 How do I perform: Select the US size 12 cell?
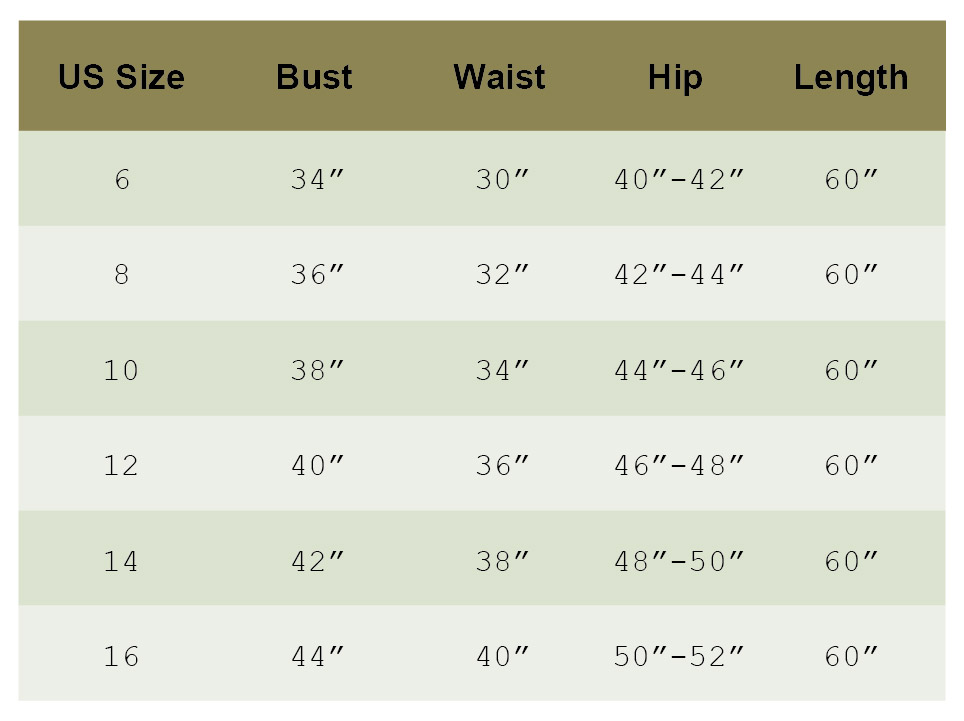coord(121,466)
